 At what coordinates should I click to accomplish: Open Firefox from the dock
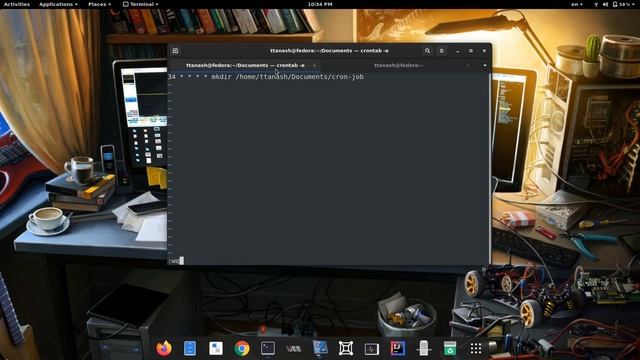[x=164, y=348]
